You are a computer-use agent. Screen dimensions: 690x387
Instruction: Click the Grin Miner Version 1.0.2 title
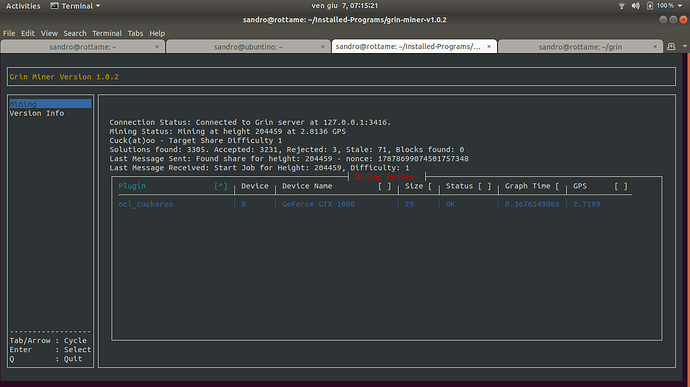point(64,77)
